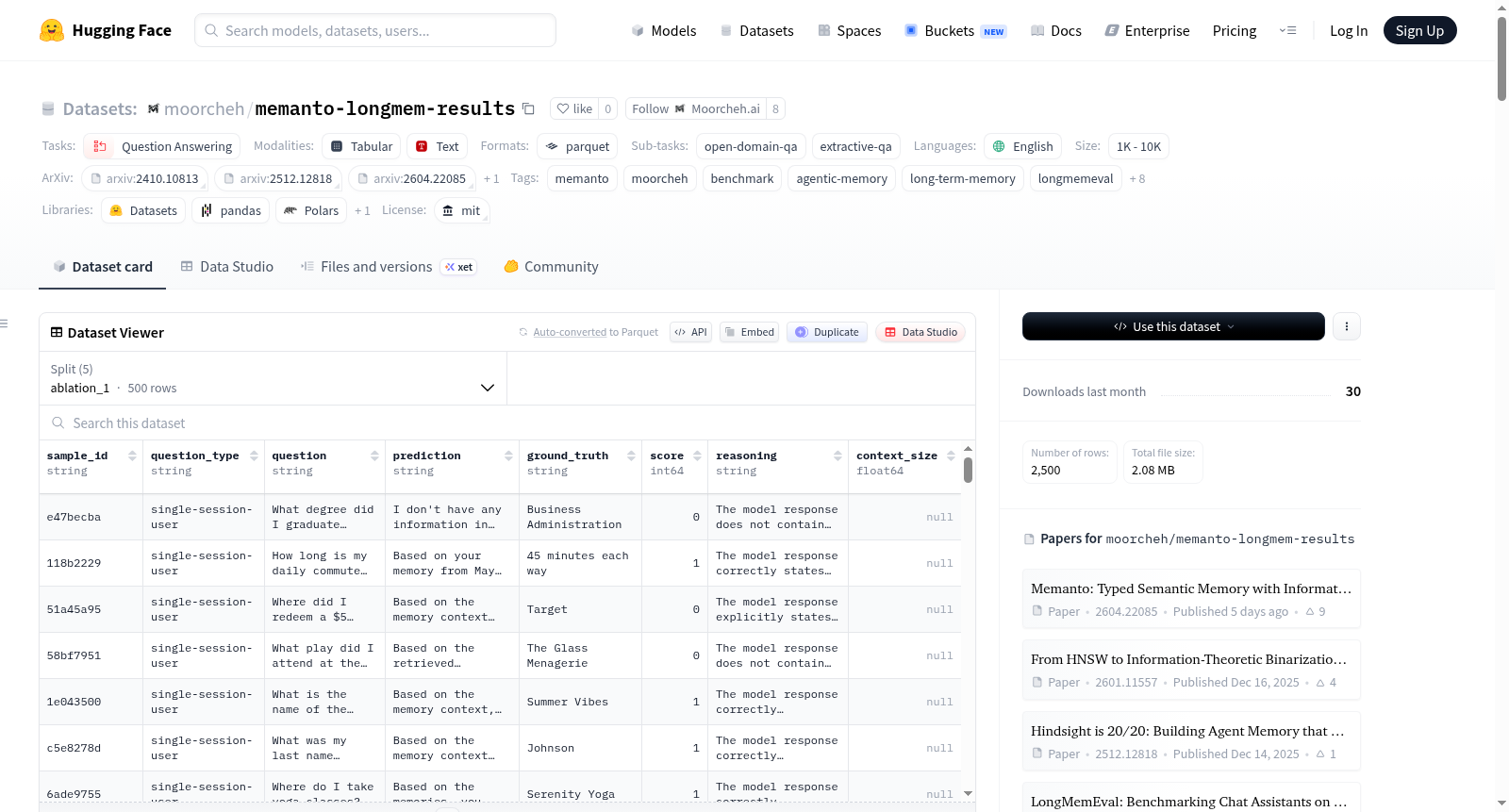
Task: Open Datasets in the top navigation
Action: click(x=756, y=30)
